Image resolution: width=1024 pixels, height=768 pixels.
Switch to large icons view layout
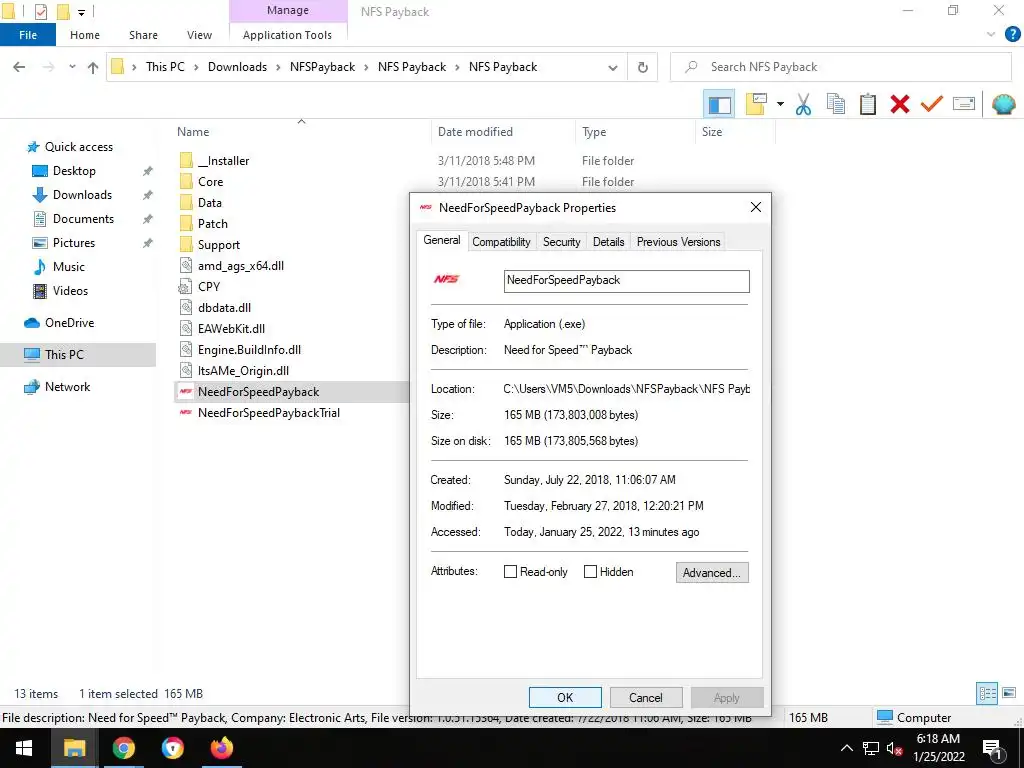click(x=1009, y=694)
